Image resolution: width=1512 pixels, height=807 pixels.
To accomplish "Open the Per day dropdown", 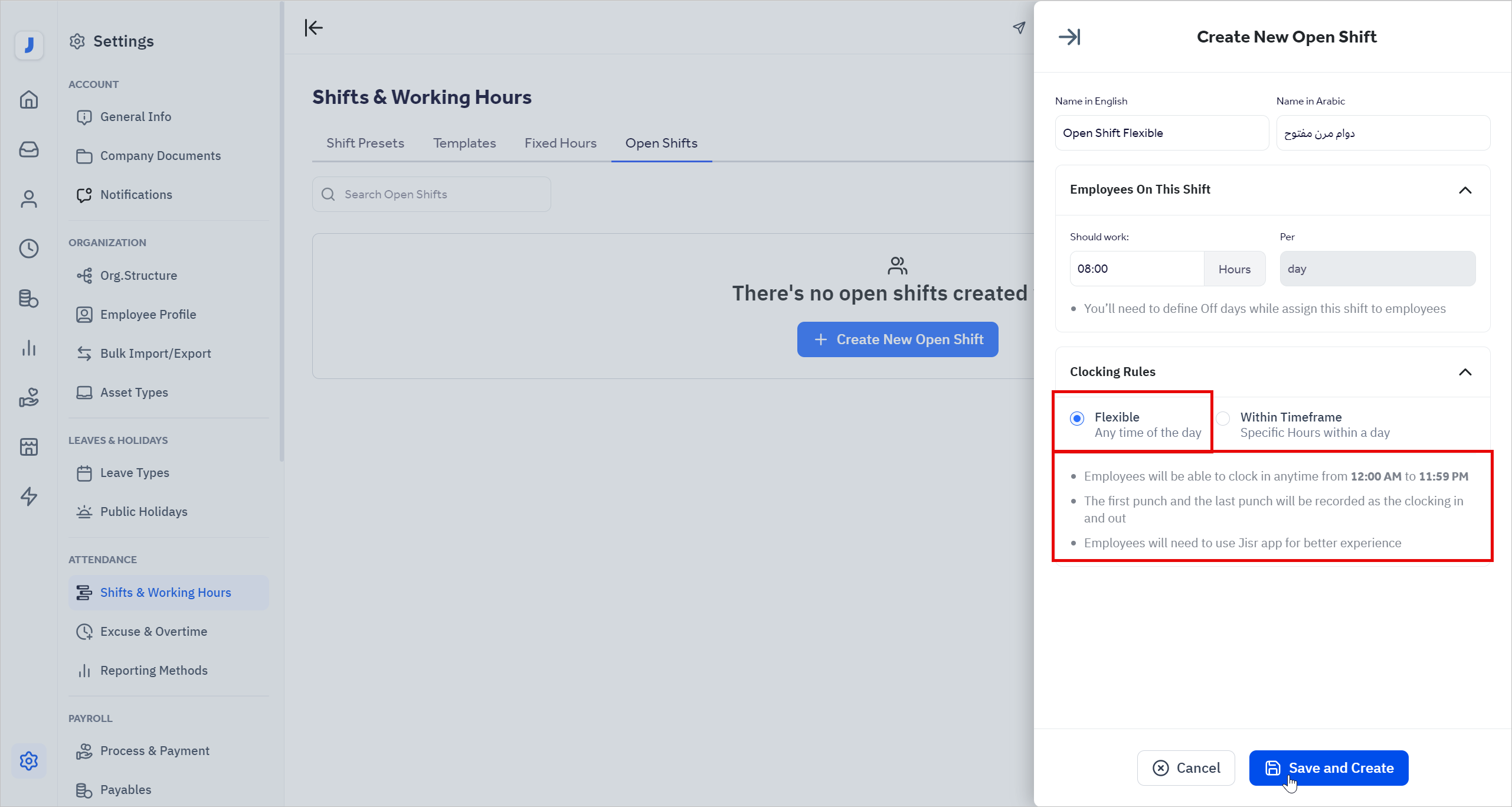I will pos(1377,269).
